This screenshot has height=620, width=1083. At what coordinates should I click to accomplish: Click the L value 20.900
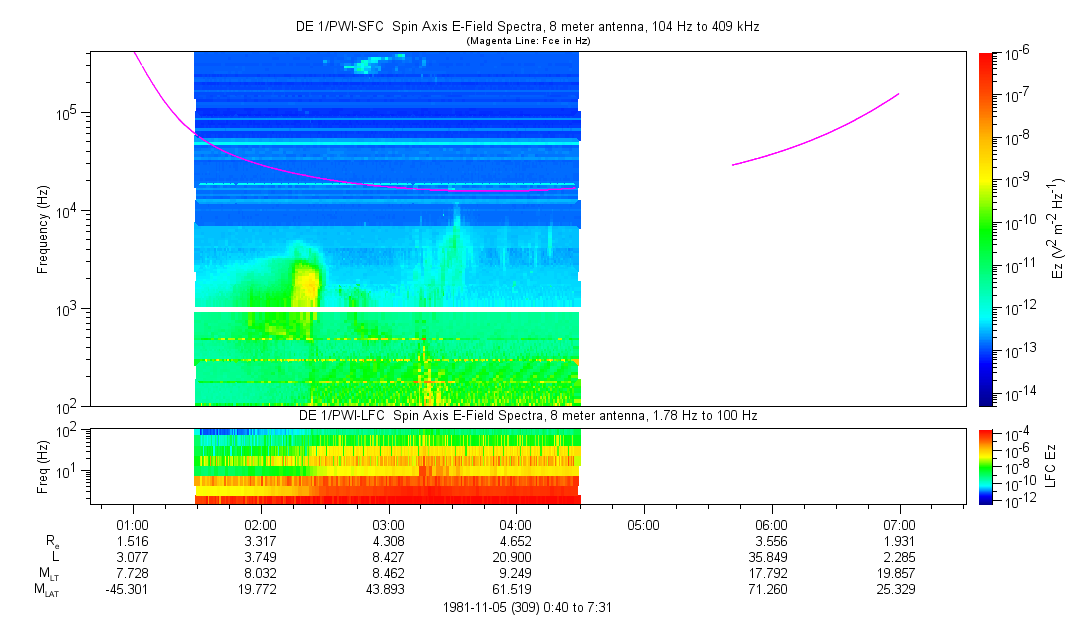click(516, 557)
